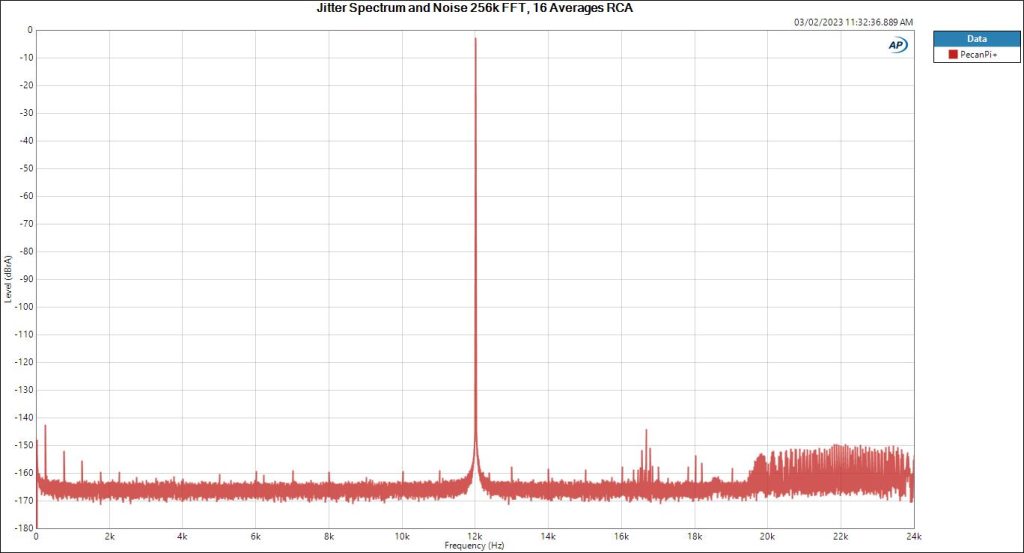Click the -100 tick on level axis

point(22,307)
